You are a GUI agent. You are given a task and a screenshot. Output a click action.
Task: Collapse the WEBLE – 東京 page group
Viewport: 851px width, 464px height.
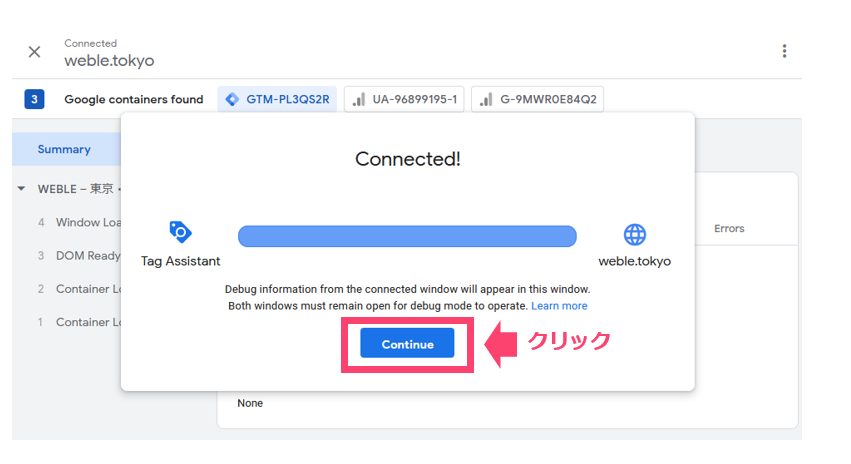click(21, 189)
